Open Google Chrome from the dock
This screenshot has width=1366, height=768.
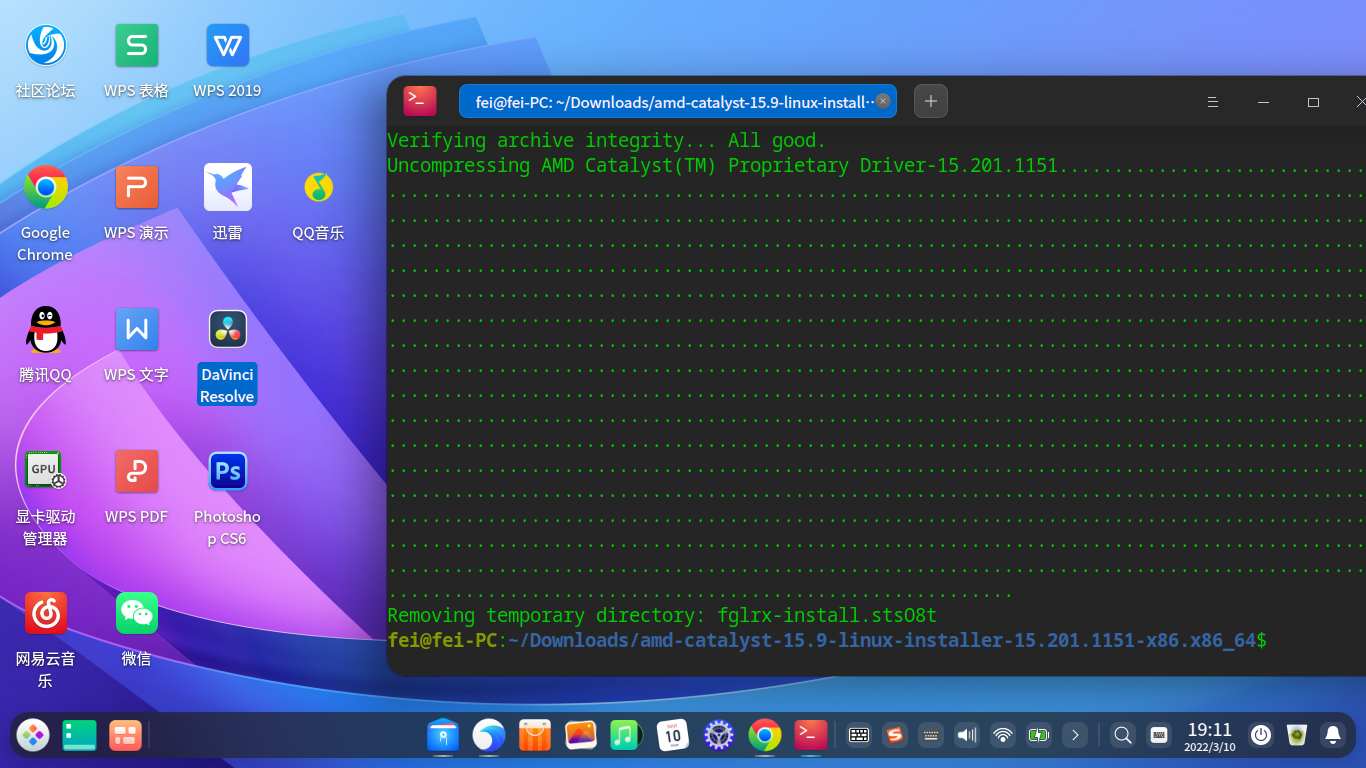point(765,735)
